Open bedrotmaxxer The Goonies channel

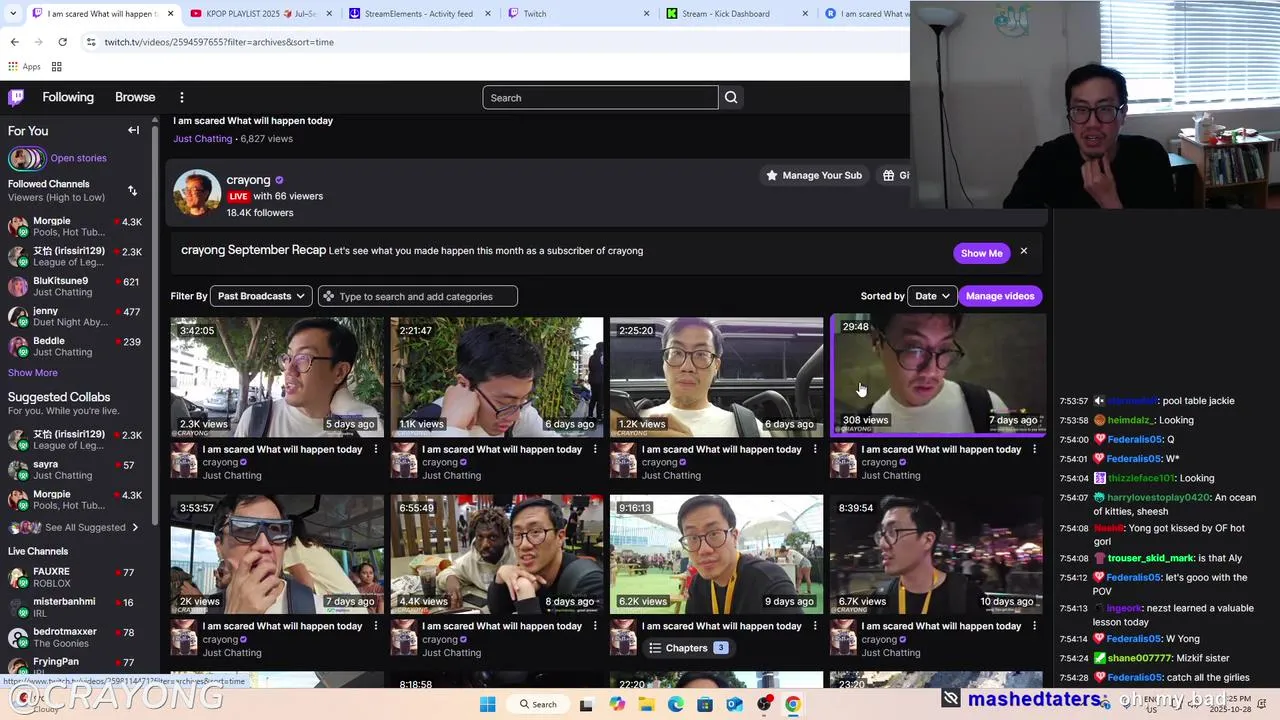(75, 637)
